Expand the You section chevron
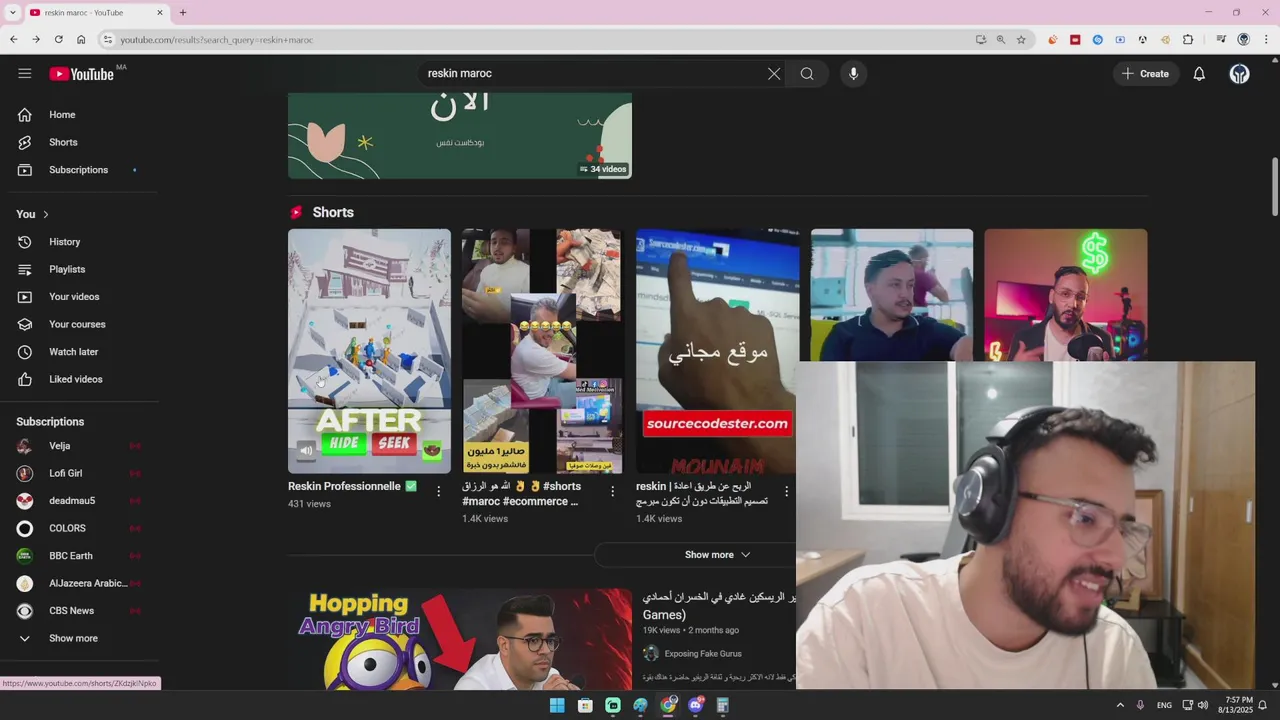The image size is (1280, 720). [45, 214]
